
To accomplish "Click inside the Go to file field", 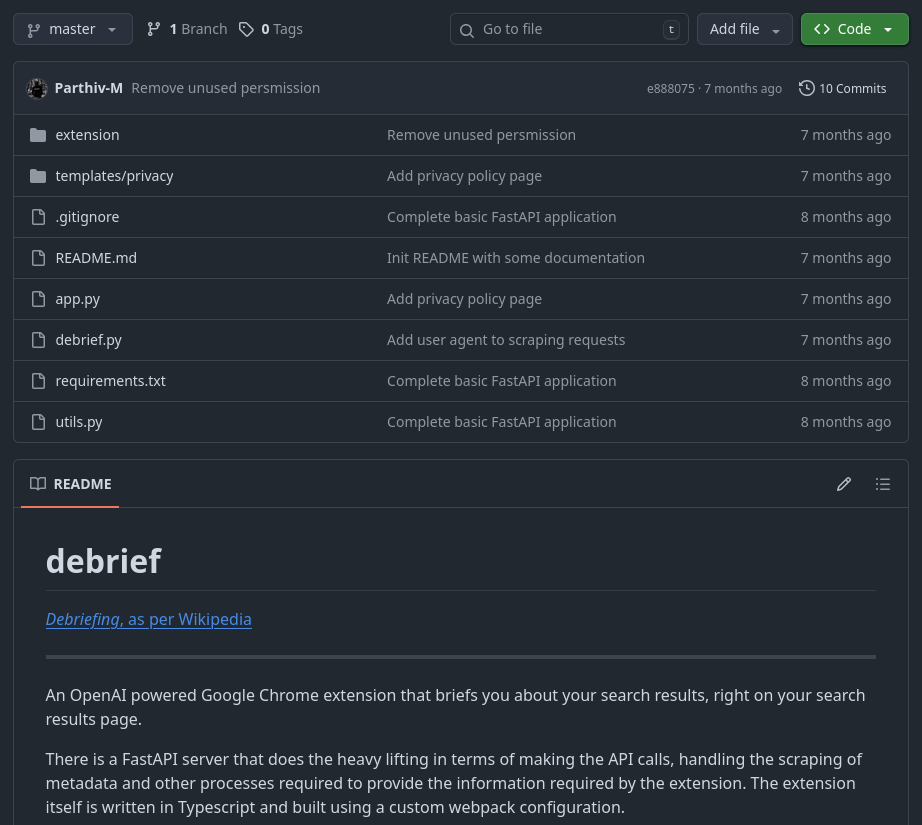I will pos(560,29).
